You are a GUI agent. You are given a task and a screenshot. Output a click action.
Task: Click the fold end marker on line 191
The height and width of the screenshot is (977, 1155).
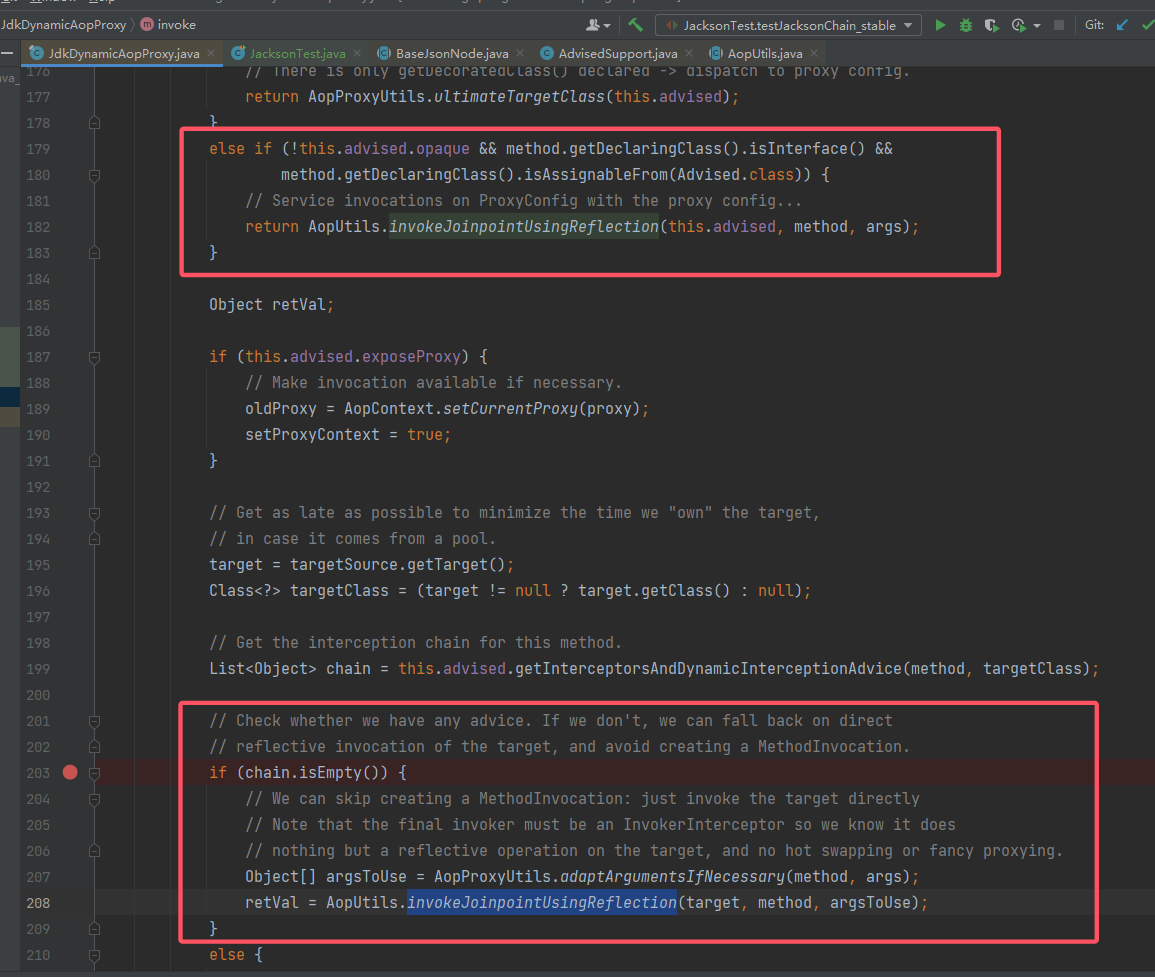coord(94,461)
